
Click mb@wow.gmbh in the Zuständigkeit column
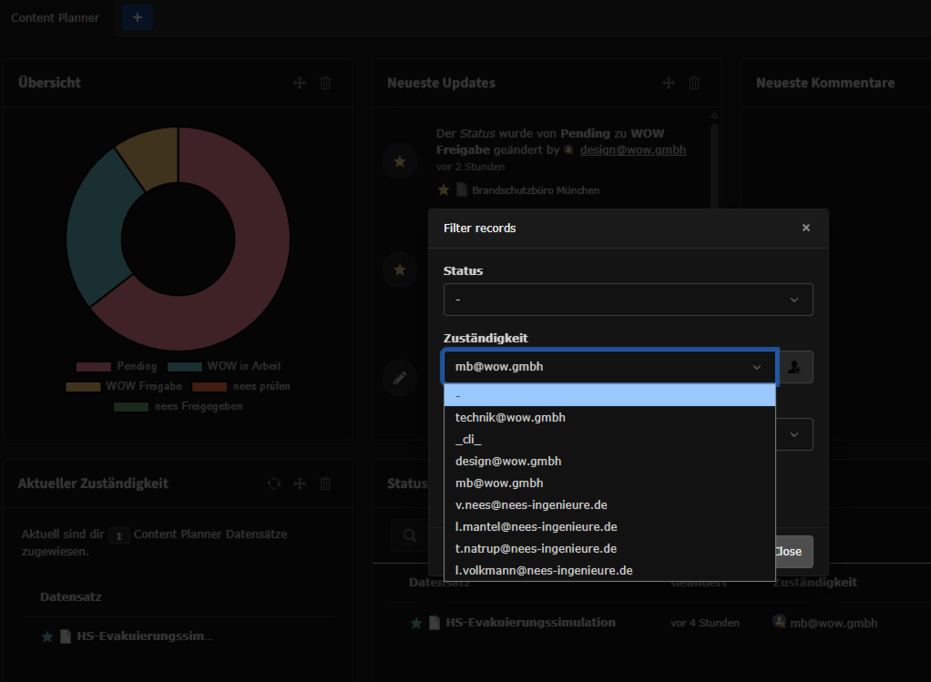coord(833,623)
